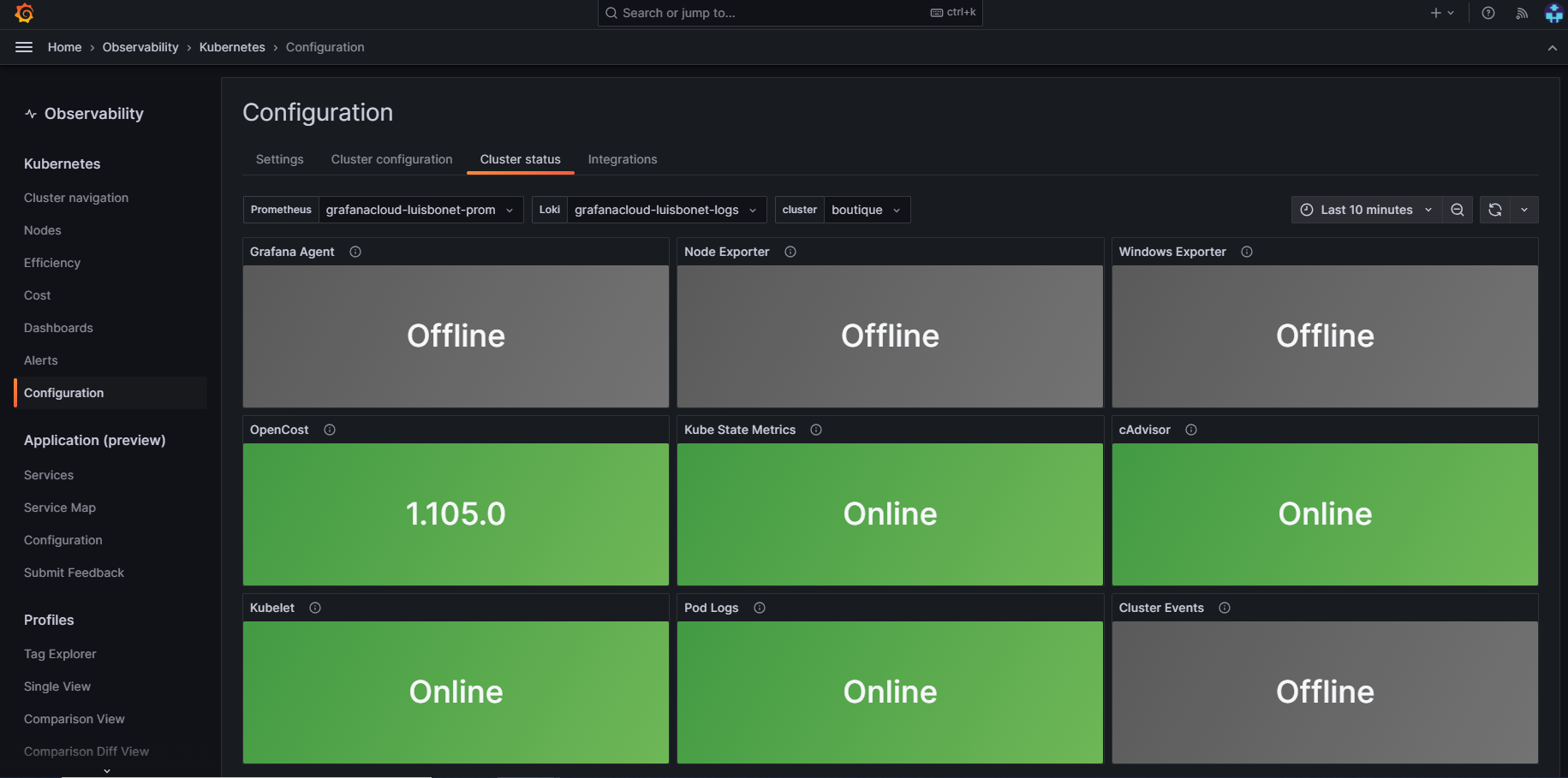Image resolution: width=1568 pixels, height=778 pixels.
Task: Click the Pod Logs panel title
Action: click(x=712, y=608)
